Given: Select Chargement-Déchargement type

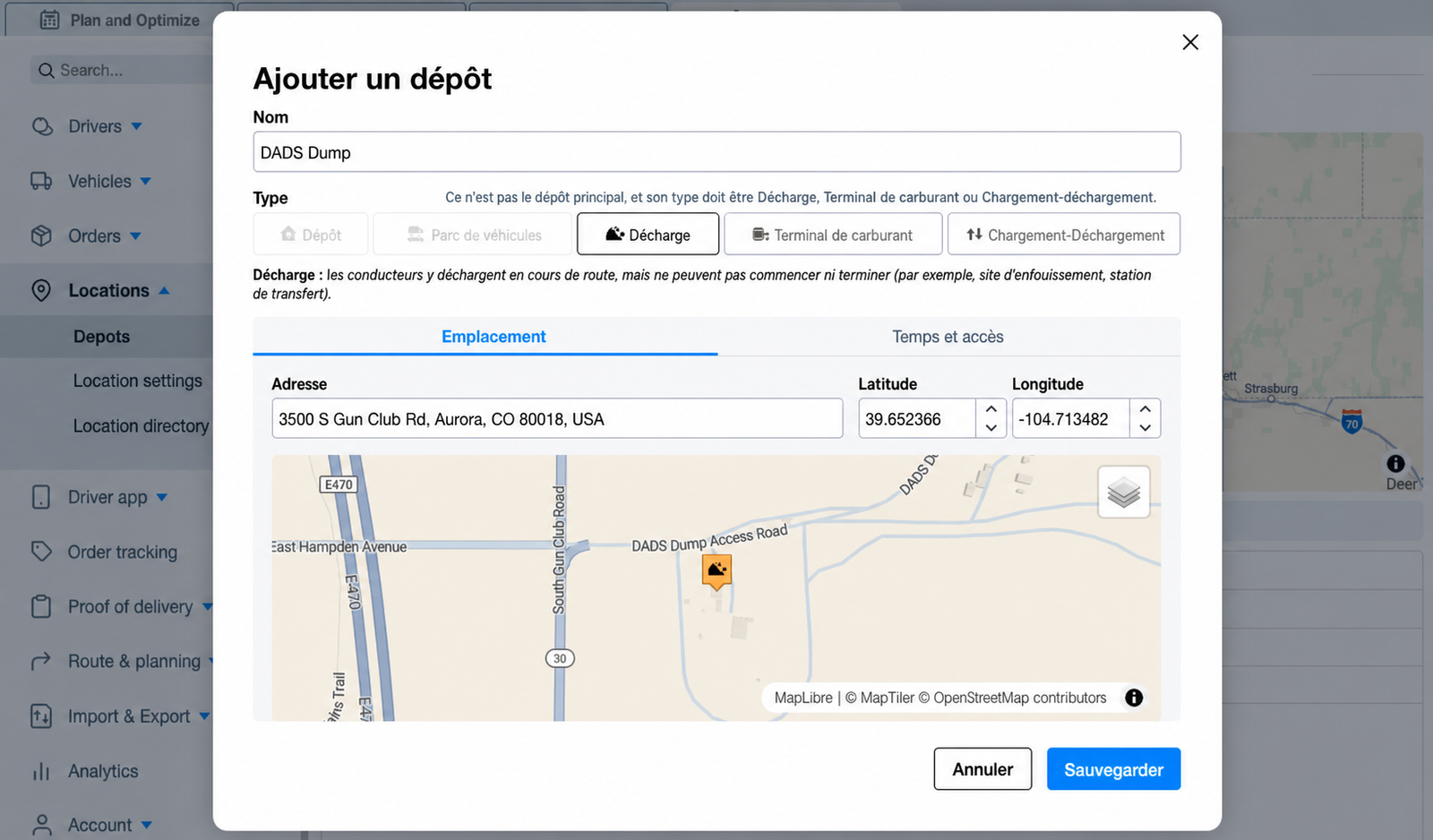Looking at the screenshot, I should click(x=1064, y=234).
